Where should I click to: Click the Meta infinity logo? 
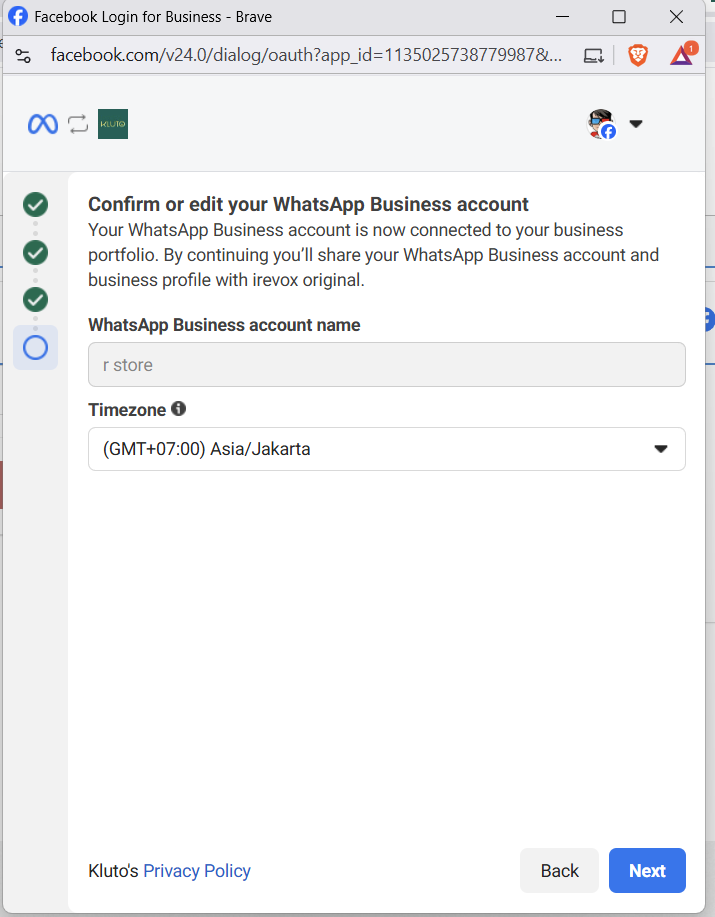click(43, 124)
